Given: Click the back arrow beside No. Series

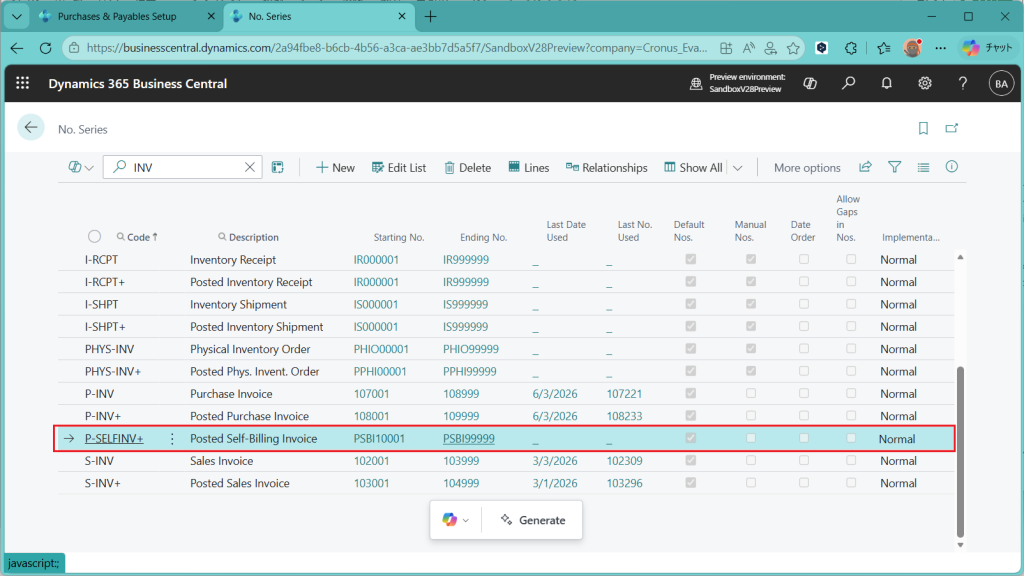Looking at the screenshot, I should [x=31, y=128].
